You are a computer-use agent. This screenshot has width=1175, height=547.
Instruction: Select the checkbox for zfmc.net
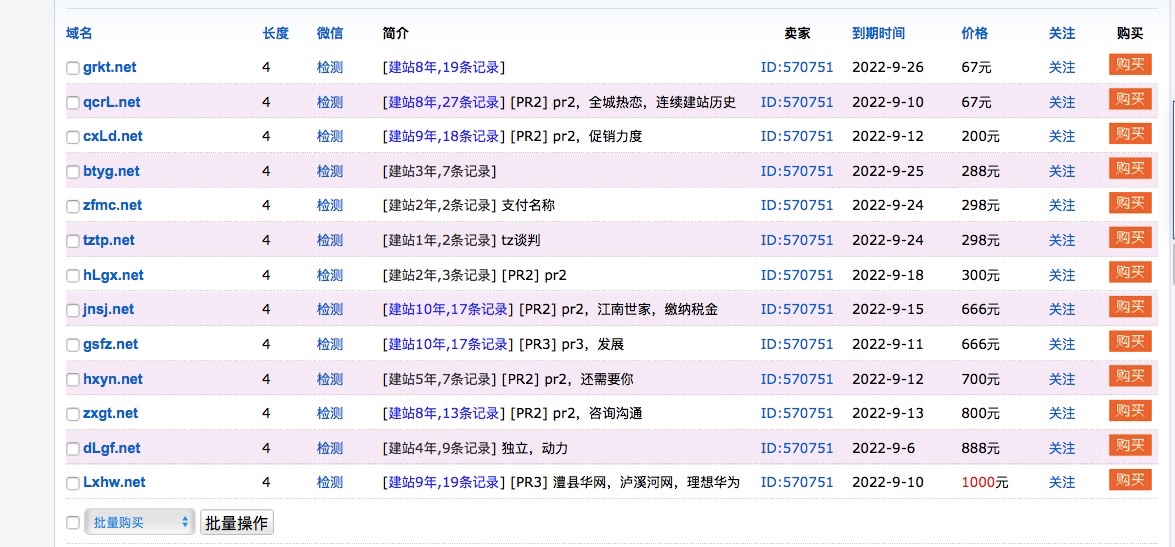click(73, 207)
